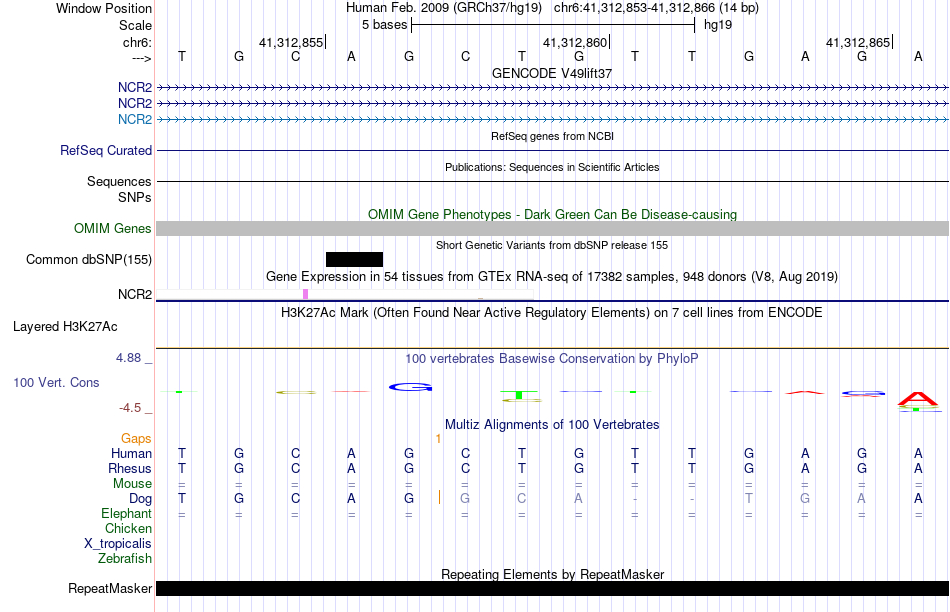Click the '100 Vert. Cons' side label

(x=56, y=382)
